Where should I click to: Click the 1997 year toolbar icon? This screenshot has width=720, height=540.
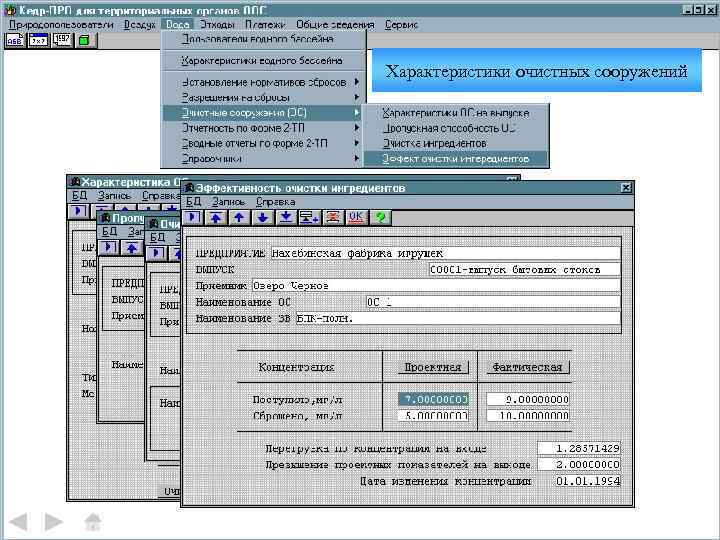[62, 40]
